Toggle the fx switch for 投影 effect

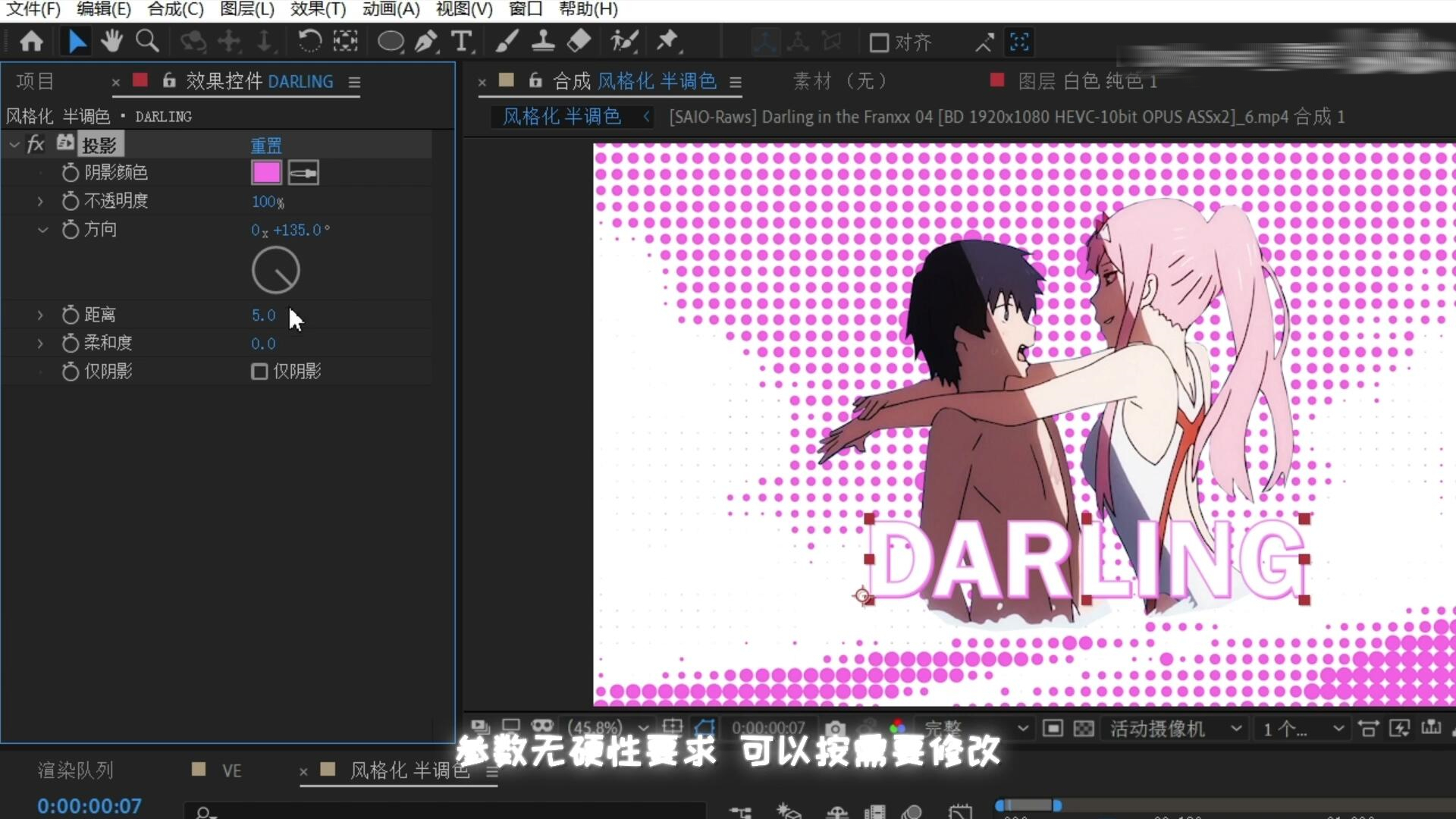(x=36, y=144)
